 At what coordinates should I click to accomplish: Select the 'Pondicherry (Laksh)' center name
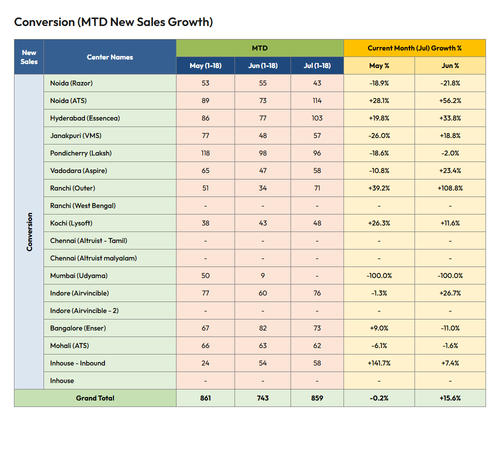[81, 153]
